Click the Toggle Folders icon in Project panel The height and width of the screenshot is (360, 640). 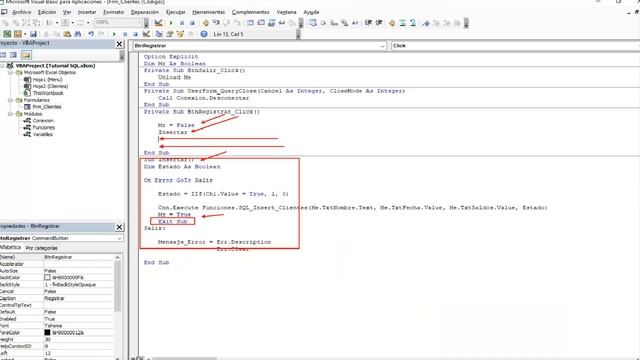(26, 55)
